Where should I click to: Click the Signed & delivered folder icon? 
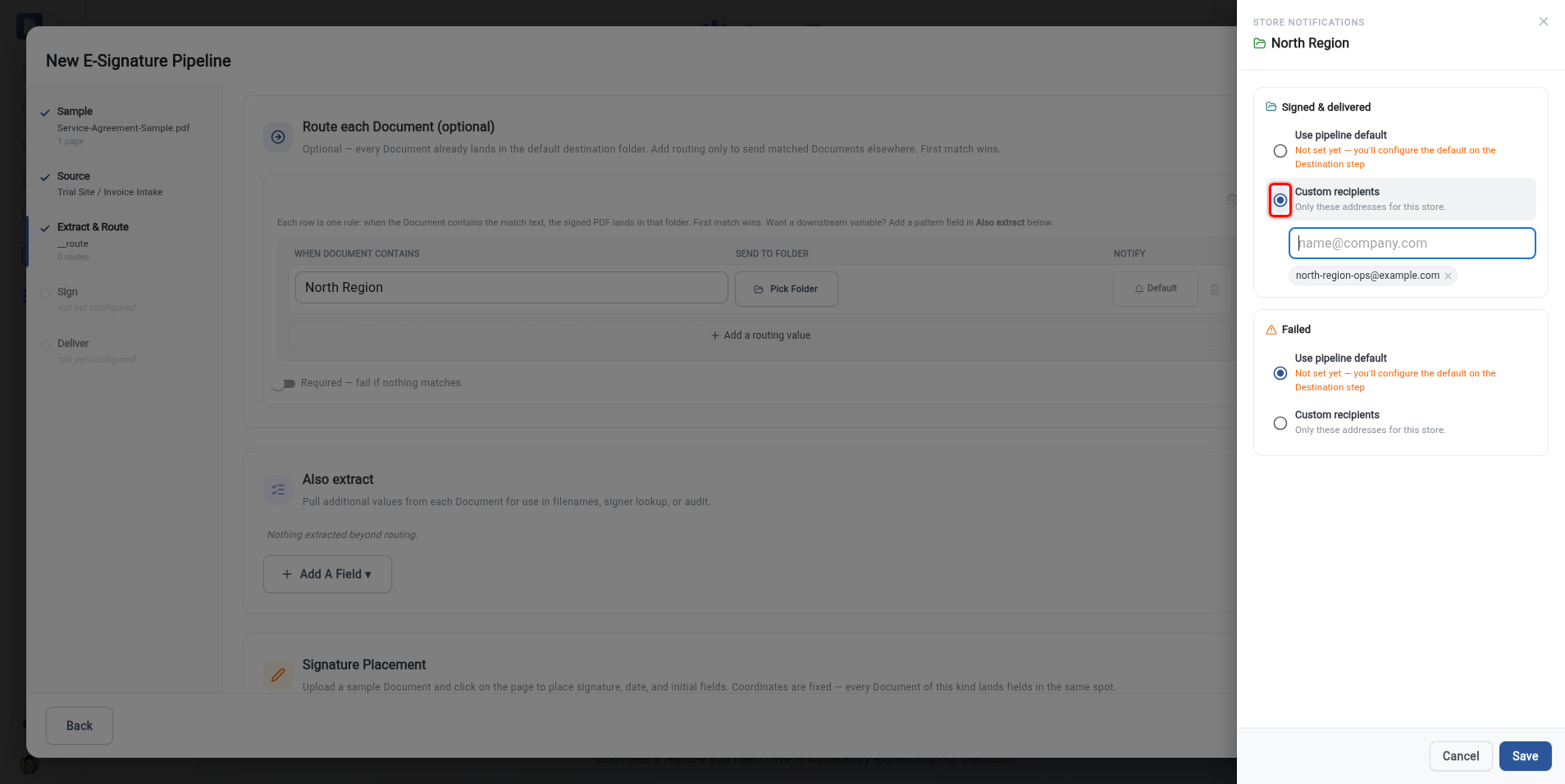point(1271,107)
